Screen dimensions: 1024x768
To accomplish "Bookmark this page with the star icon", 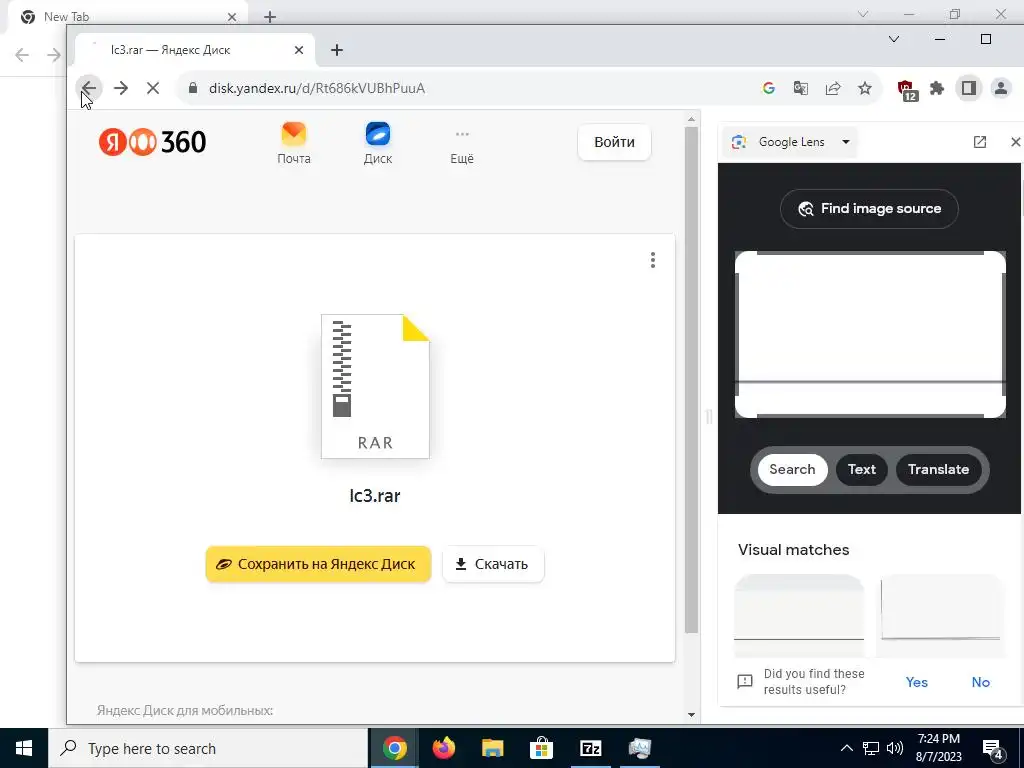I will pos(865,88).
